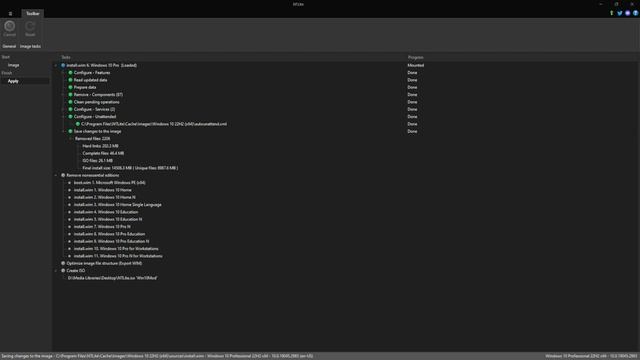Screen dimensions: 640x360
Task: Select the Clean pending operations row
Action: 96,102
